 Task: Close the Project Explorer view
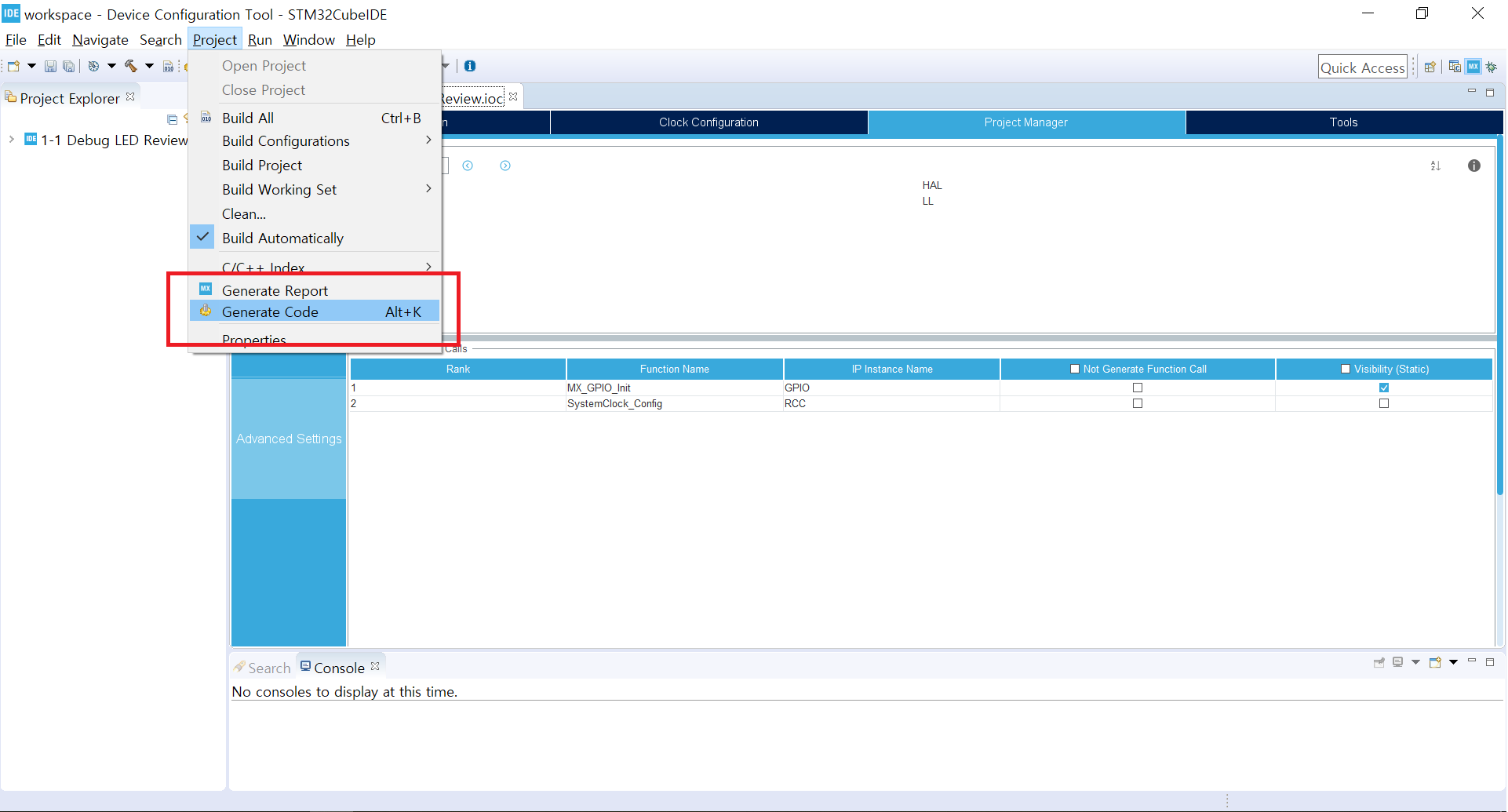[130, 96]
